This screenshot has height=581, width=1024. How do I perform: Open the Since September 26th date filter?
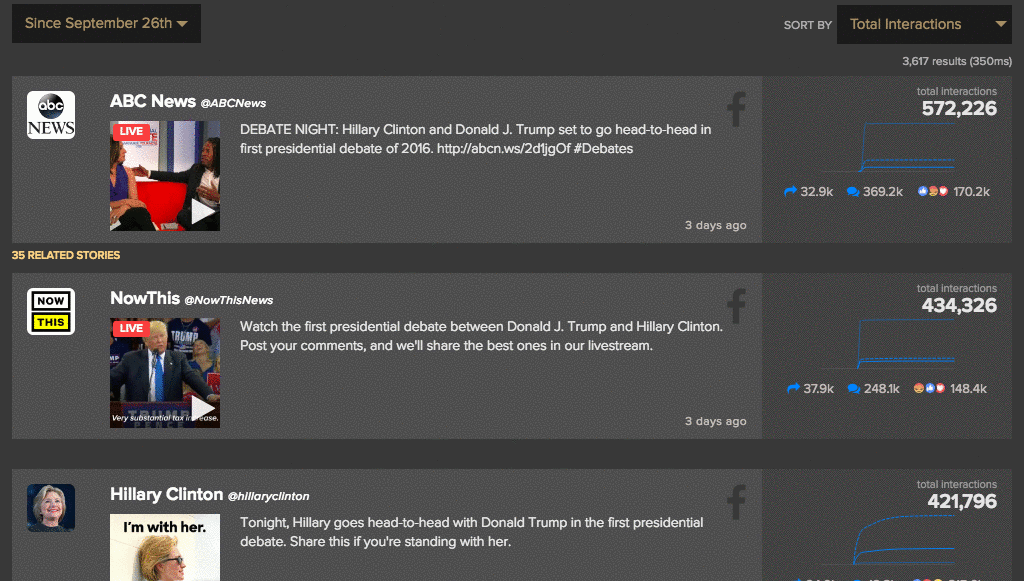click(105, 23)
